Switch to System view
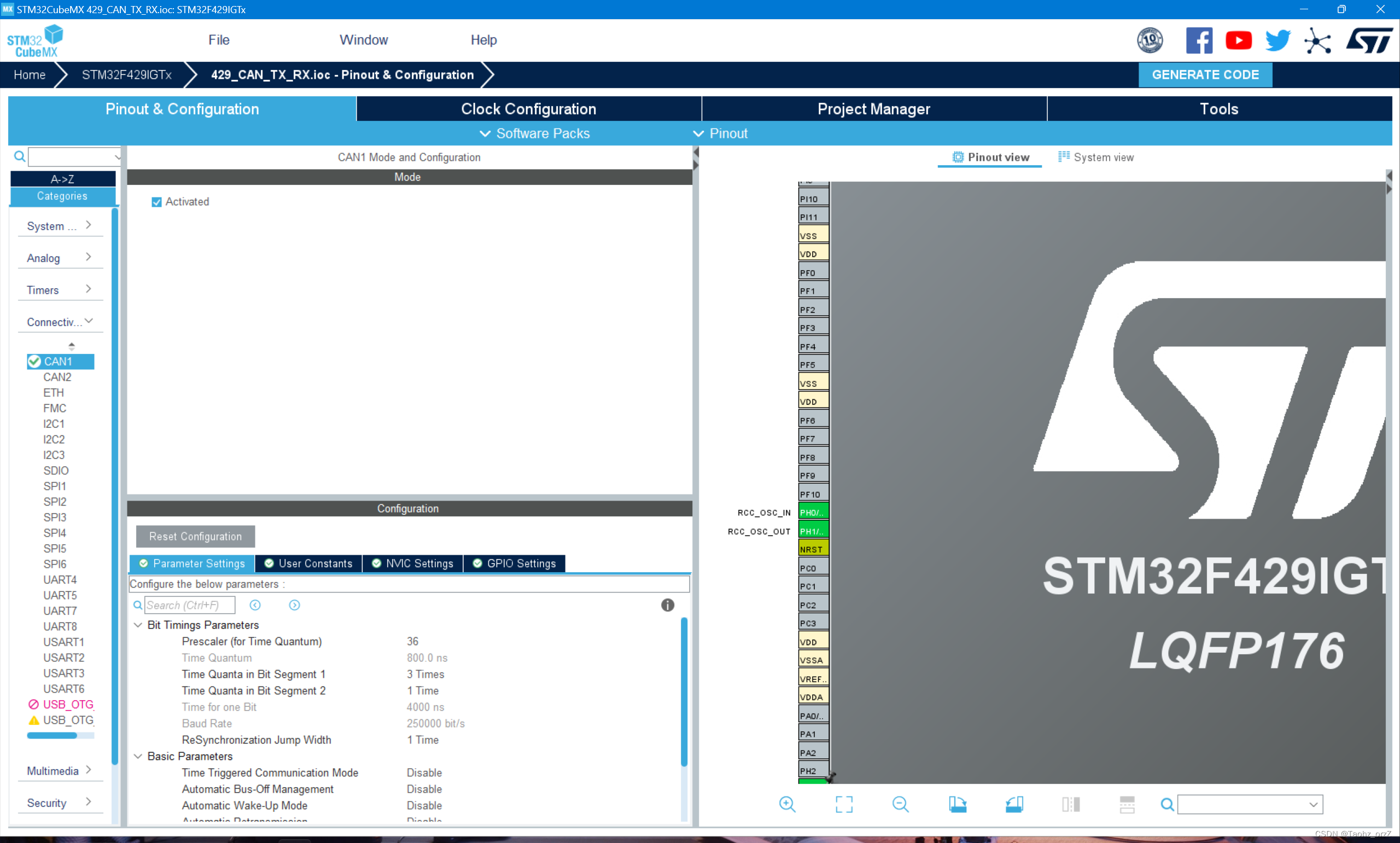This screenshot has width=1400, height=843. pos(1096,158)
